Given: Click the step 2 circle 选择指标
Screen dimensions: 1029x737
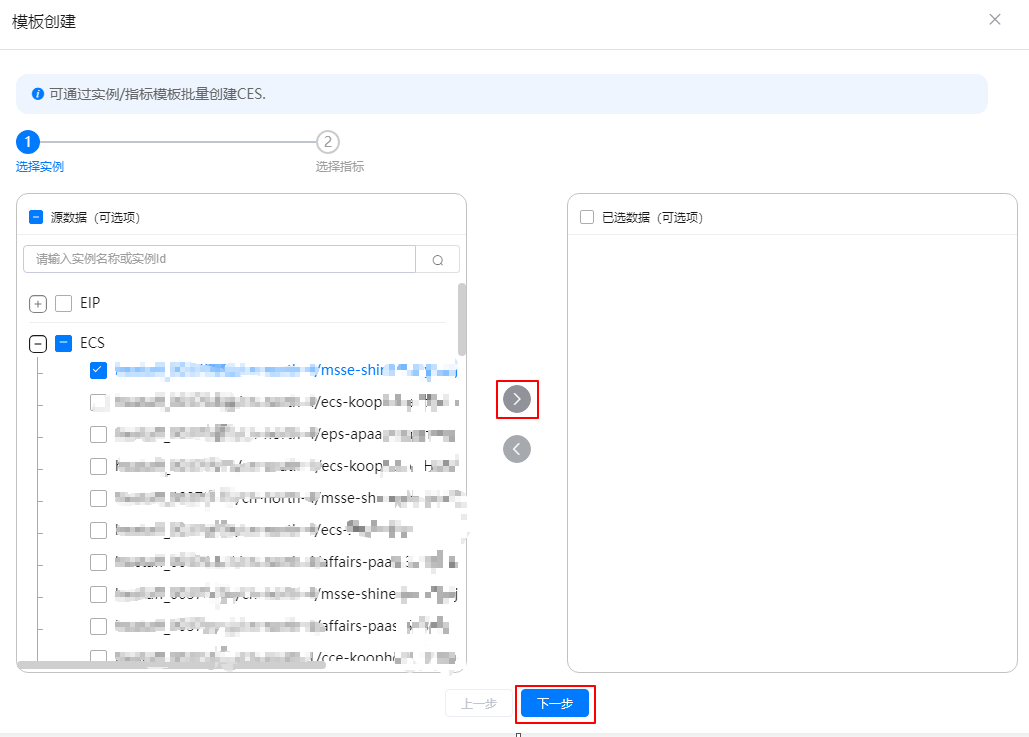Looking at the screenshot, I should 327,142.
